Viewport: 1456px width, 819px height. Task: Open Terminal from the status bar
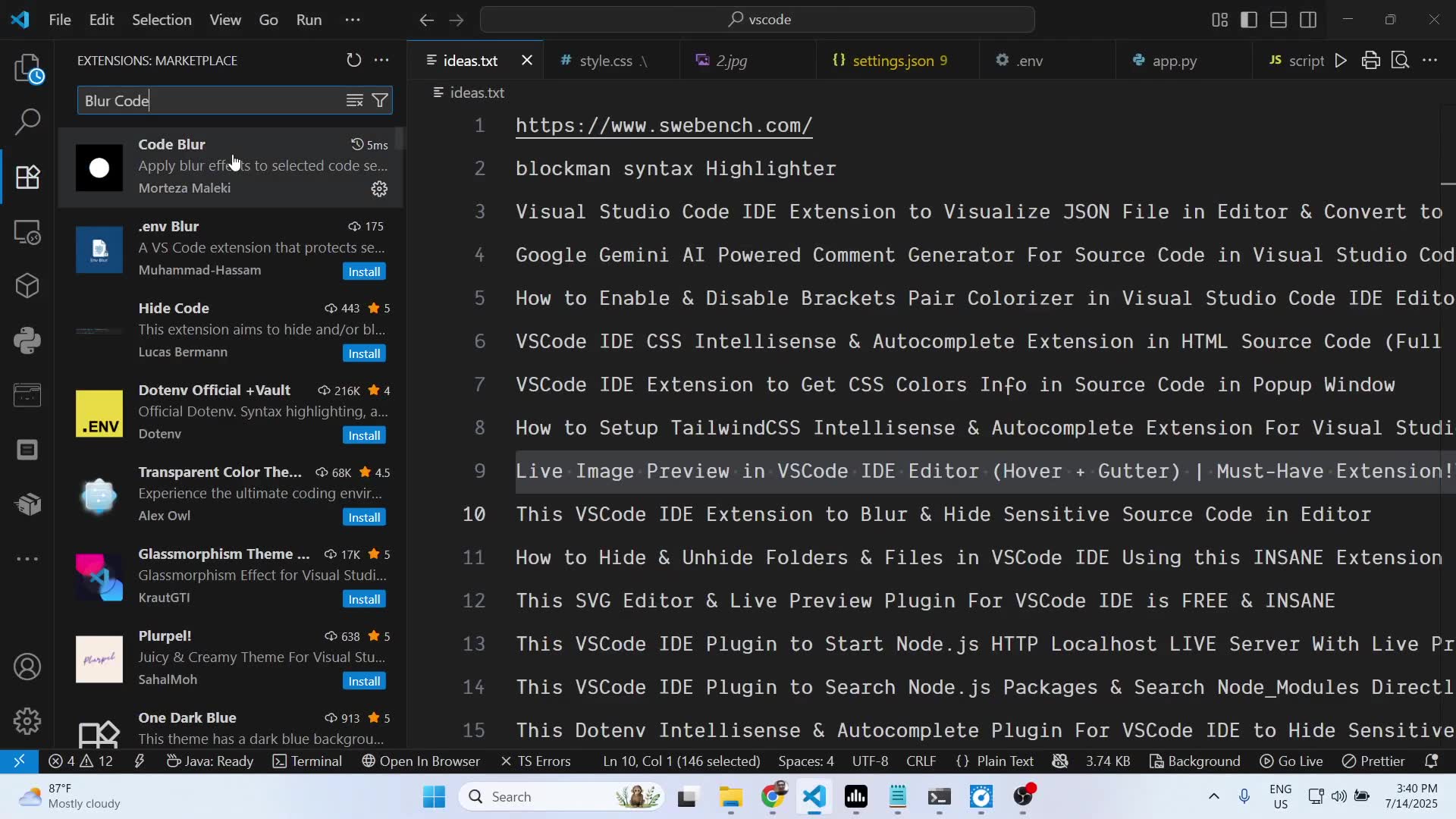[x=307, y=761]
